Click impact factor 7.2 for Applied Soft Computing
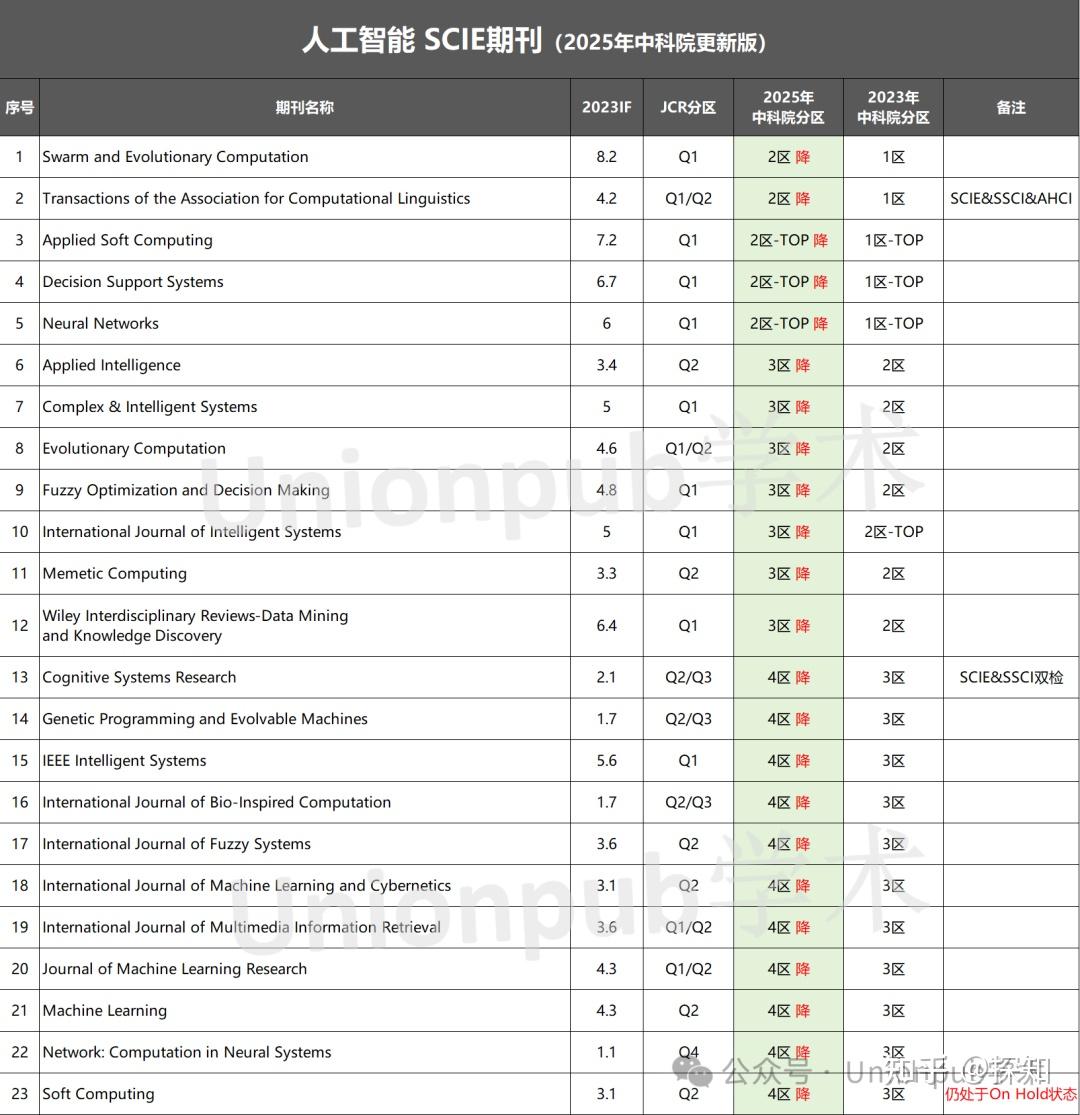The height and width of the screenshot is (1115, 1080). (x=606, y=240)
